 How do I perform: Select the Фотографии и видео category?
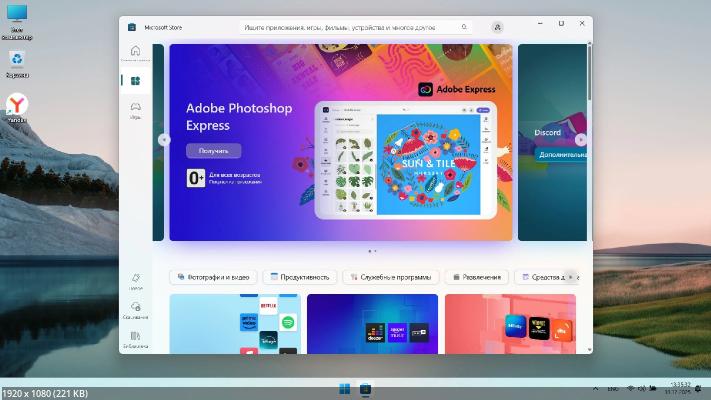tap(214, 277)
